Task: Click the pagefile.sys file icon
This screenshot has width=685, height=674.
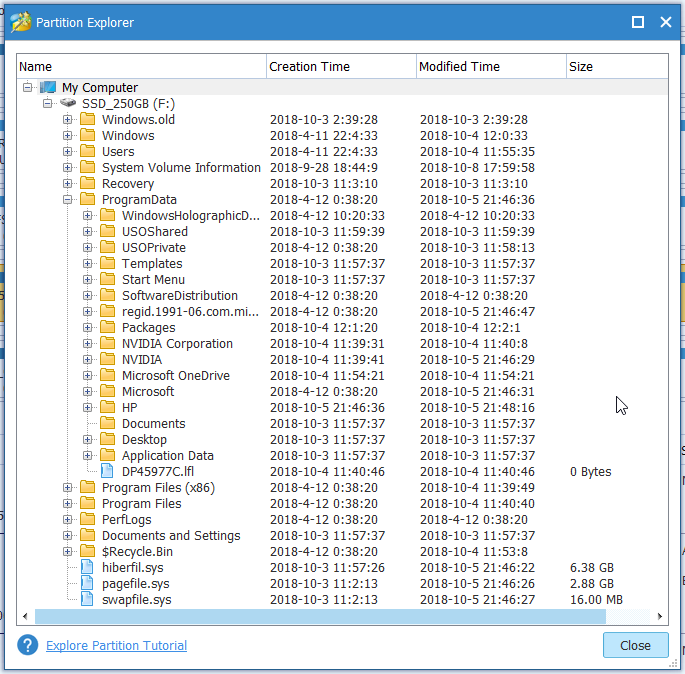Action: pyautogui.click(x=87, y=583)
